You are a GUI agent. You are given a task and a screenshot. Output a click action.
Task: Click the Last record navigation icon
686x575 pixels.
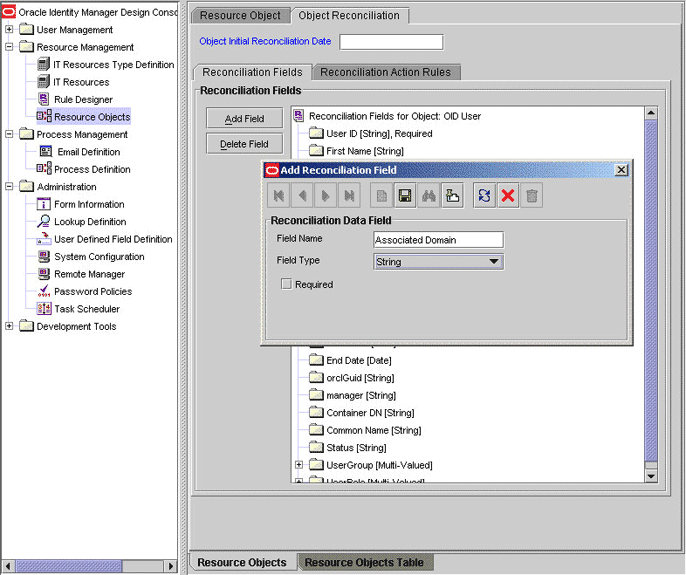(x=349, y=196)
